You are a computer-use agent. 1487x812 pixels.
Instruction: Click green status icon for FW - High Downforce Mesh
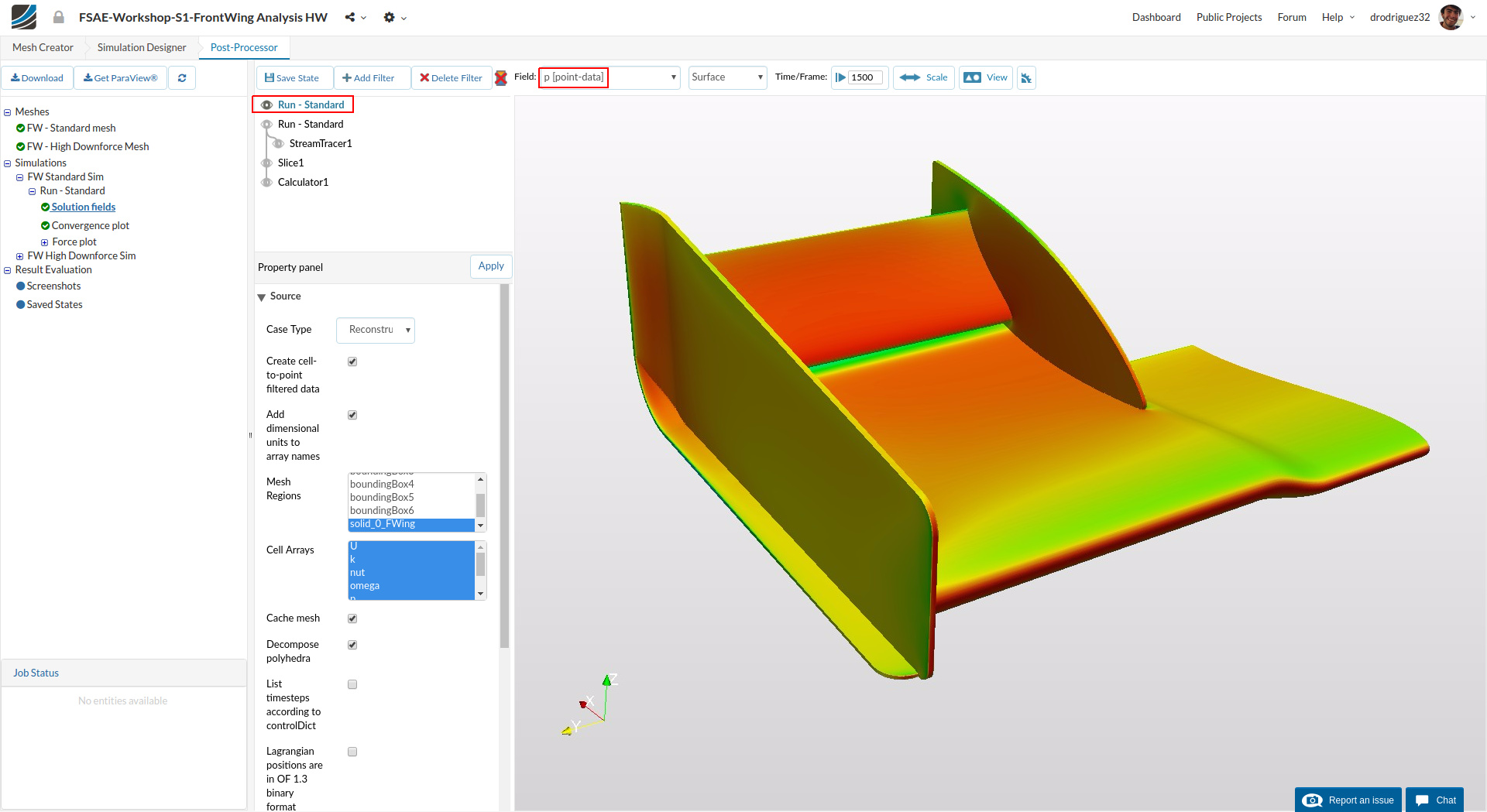click(x=20, y=147)
